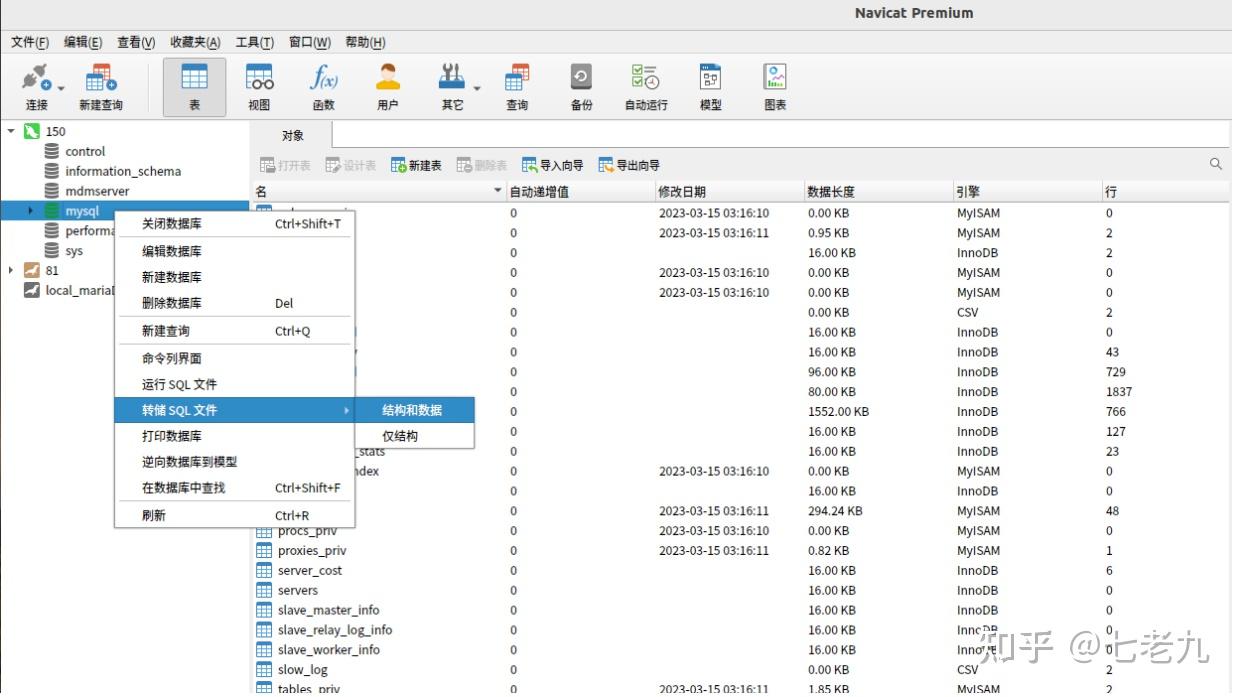The image size is (1241, 697).
Task: Launch the 导出向导 export wizard
Action: click(x=631, y=165)
